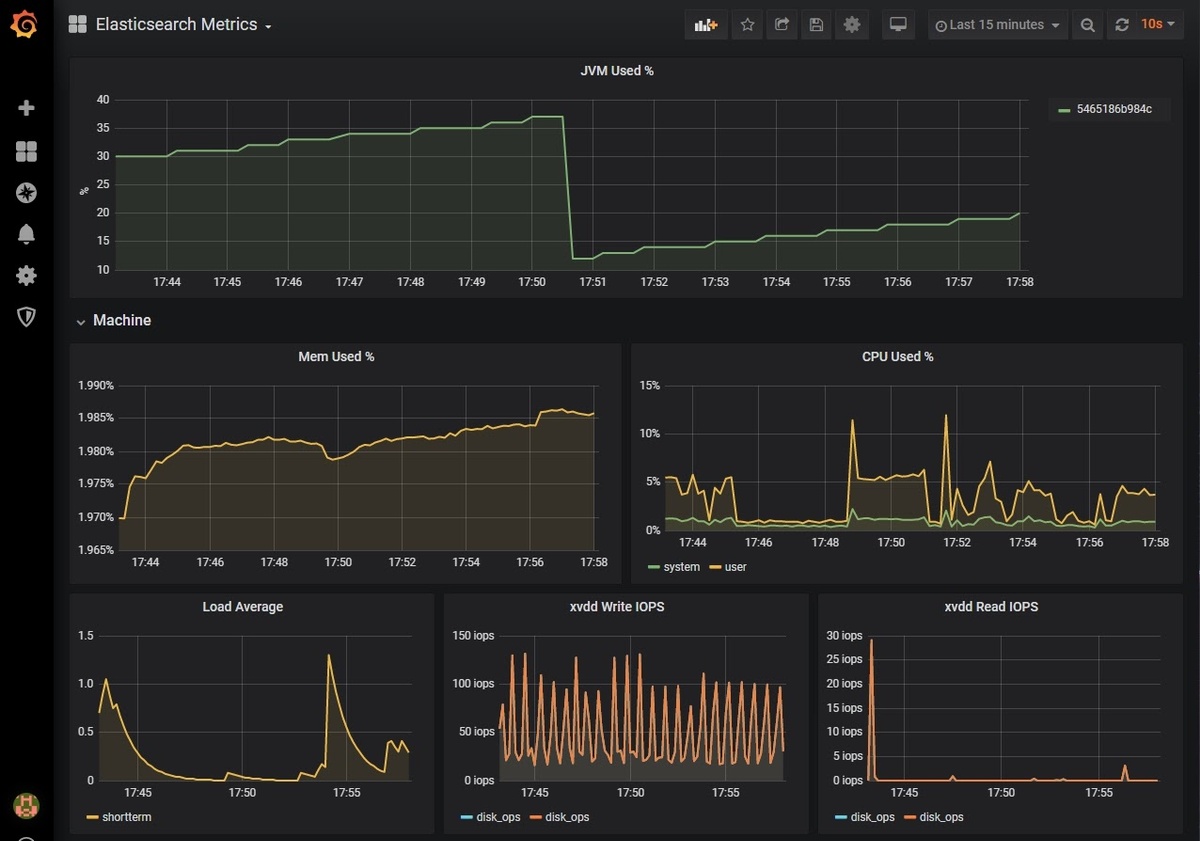Toggle the 5465186b984c legend series

click(x=1114, y=109)
